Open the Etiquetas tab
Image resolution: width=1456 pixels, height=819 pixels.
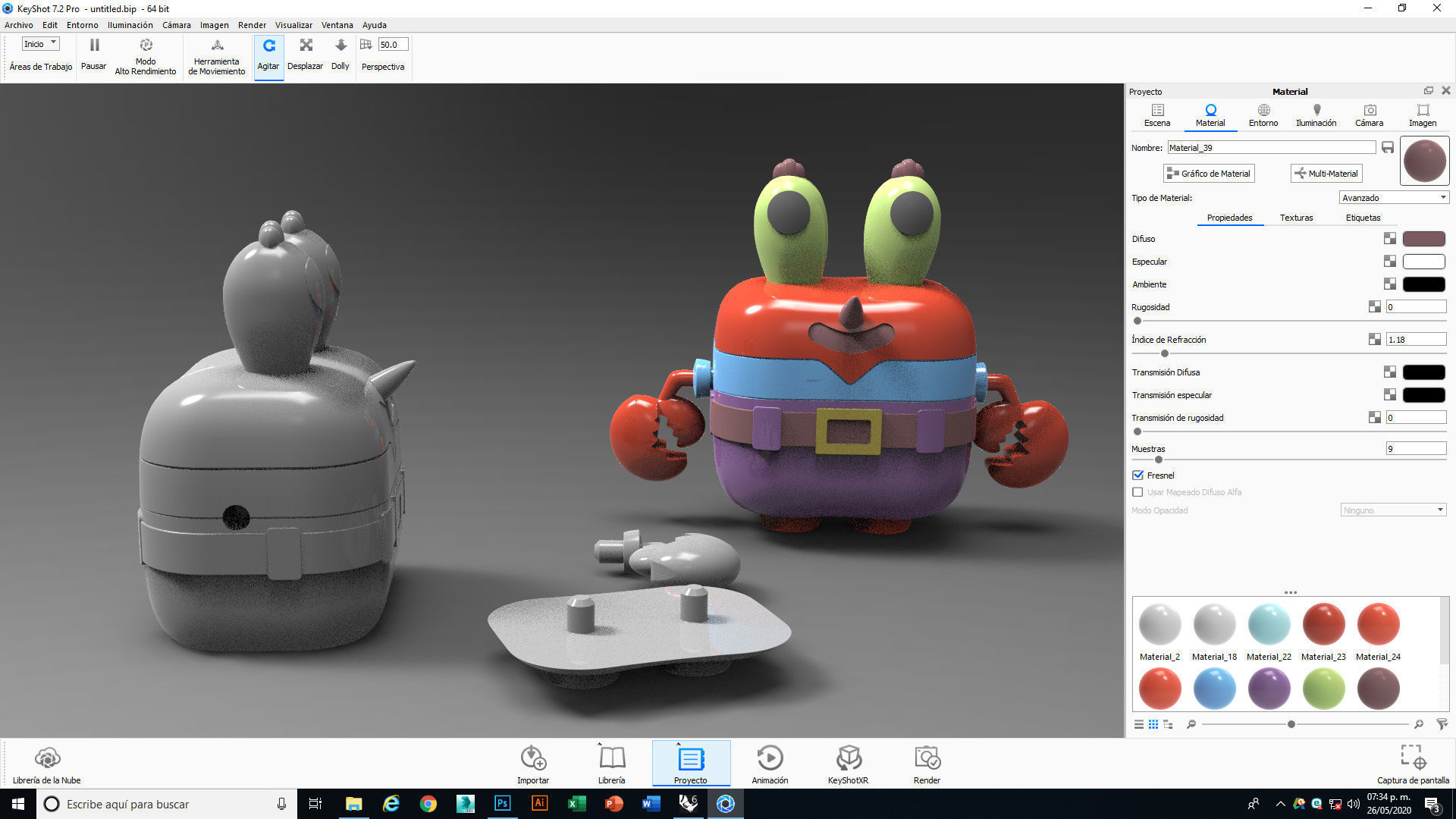click(1363, 218)
